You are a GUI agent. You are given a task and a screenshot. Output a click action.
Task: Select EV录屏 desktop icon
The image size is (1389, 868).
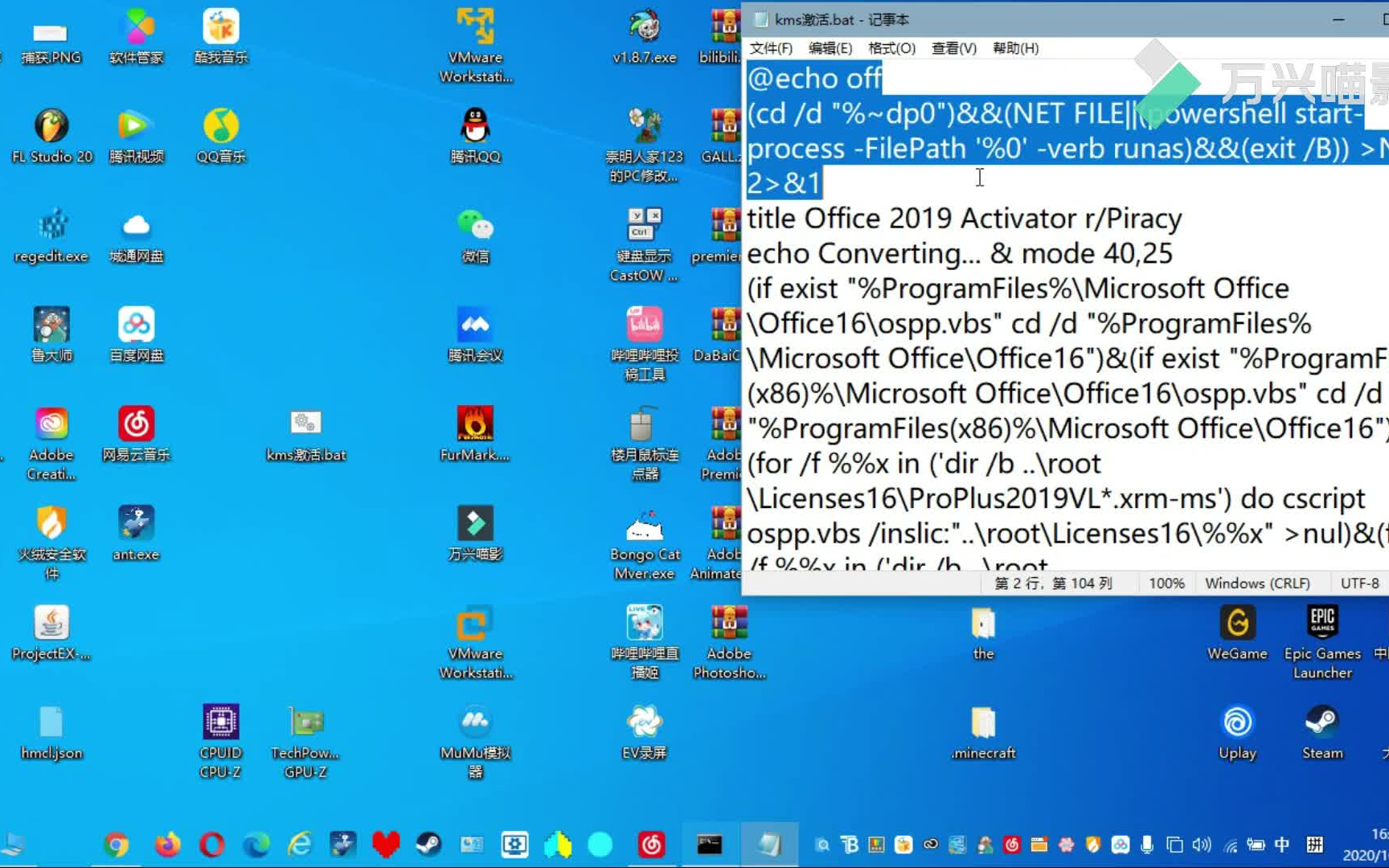click(x=645, y=732)
